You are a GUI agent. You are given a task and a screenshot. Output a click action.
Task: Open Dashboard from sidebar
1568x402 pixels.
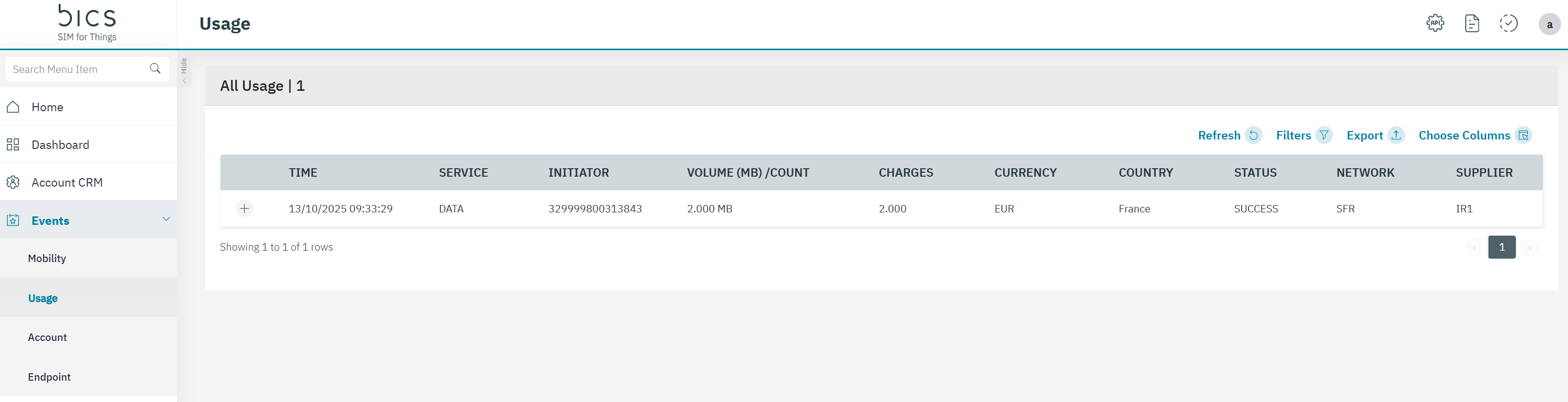pos(60,145)
